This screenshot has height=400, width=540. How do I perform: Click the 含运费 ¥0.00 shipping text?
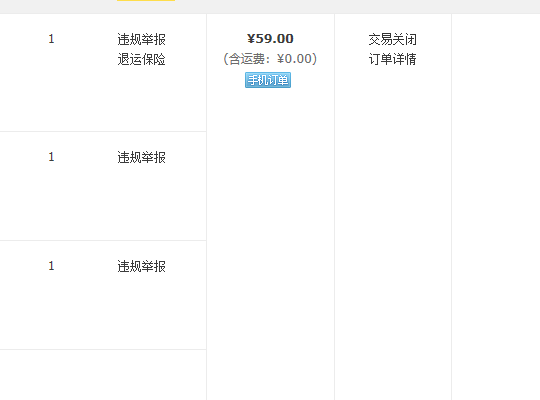[x=270, y=59]
